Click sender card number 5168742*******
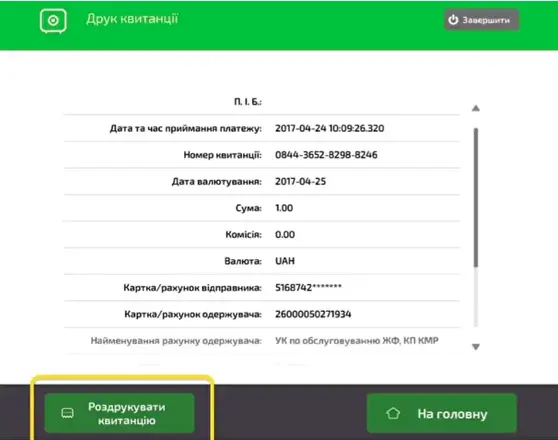 pyautogui.click(x=308, y=287)
